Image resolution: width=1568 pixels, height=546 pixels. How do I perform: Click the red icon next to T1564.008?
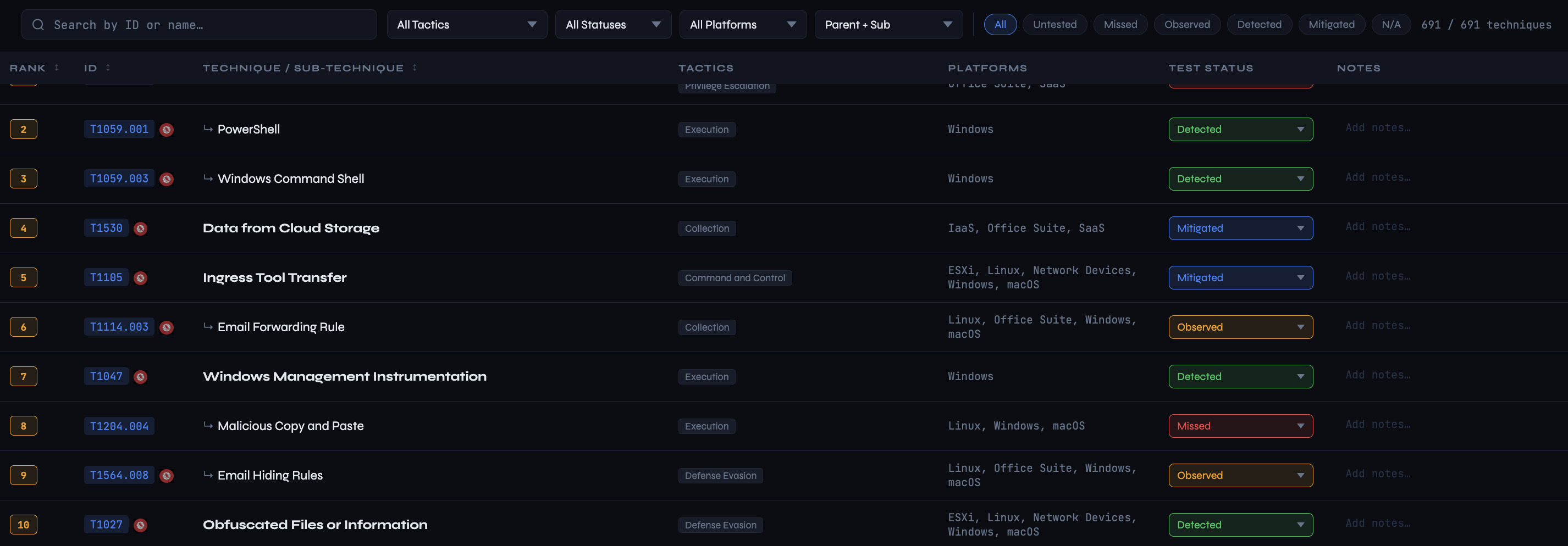[x=166, y=476]
